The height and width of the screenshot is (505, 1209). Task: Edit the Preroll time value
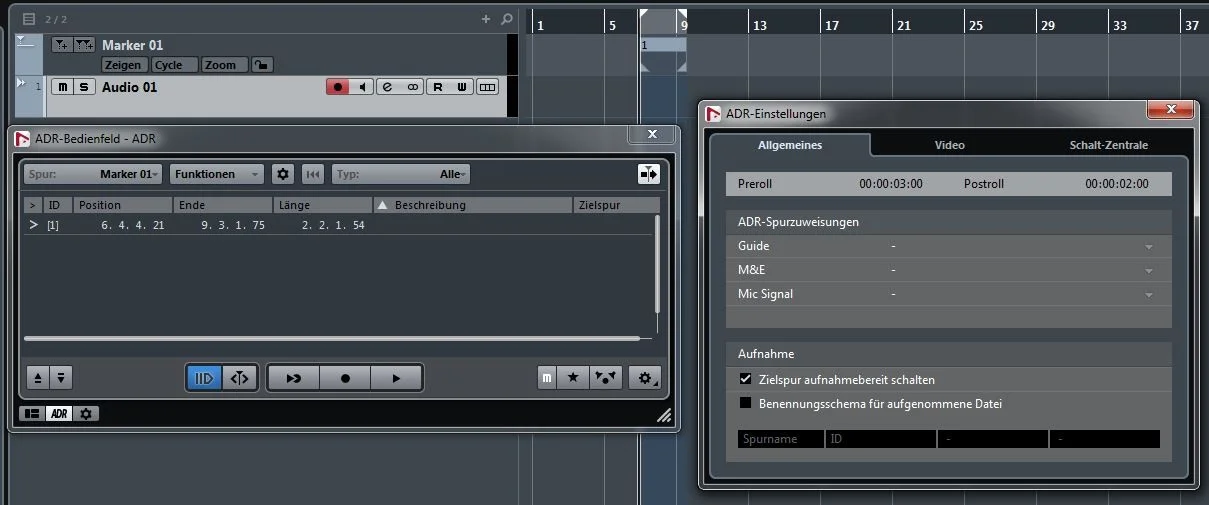891,184
